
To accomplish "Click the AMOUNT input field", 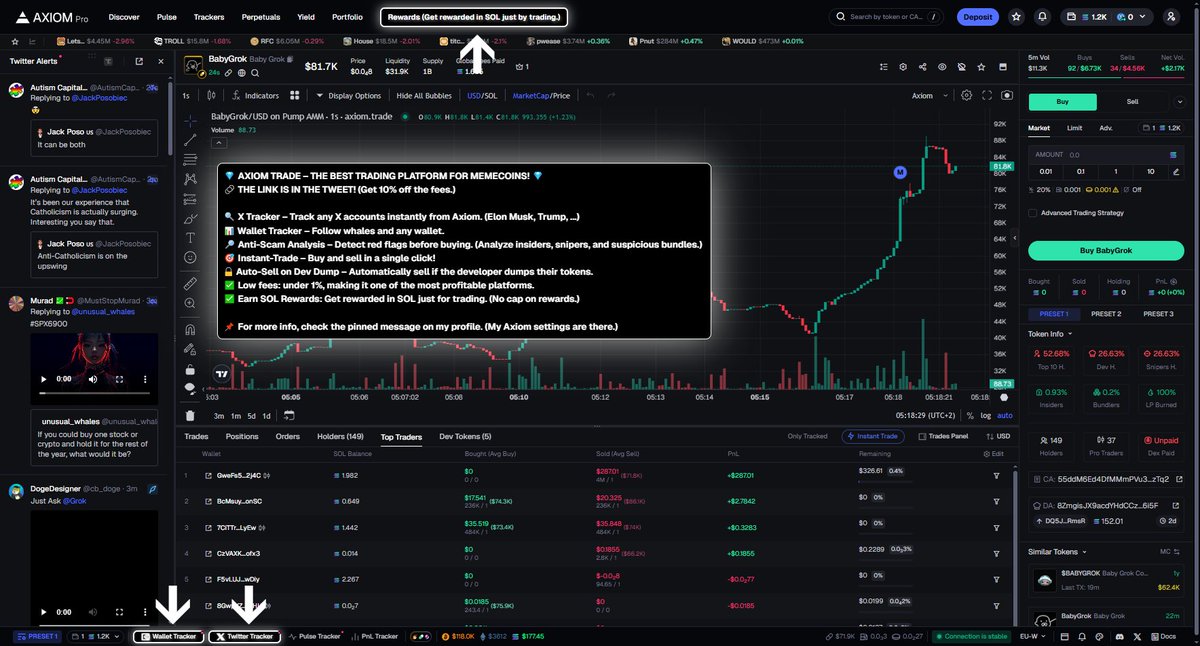I will click(x=1106, y=155).
